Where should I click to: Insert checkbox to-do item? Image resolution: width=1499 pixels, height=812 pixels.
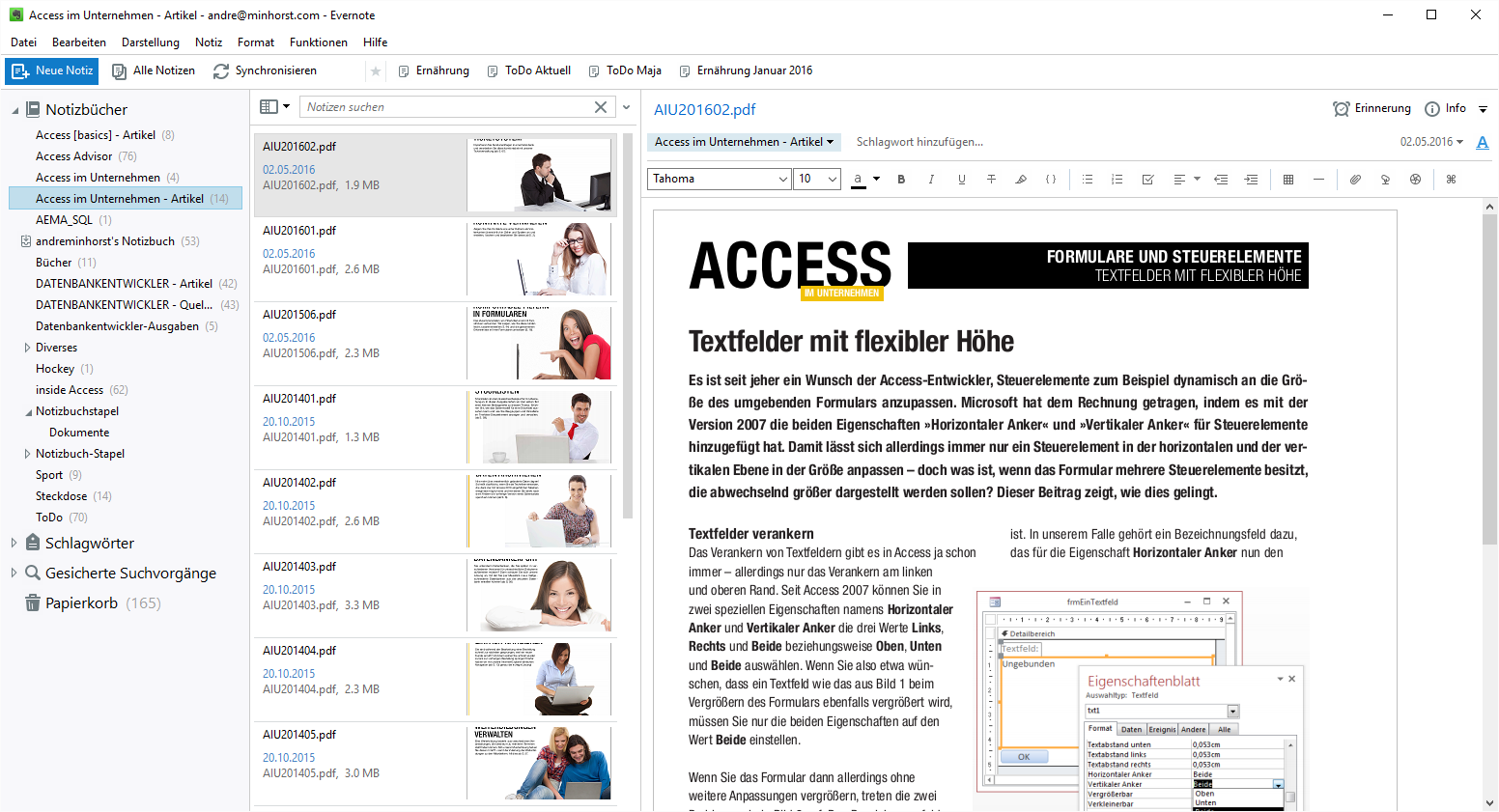(1148, 180)
